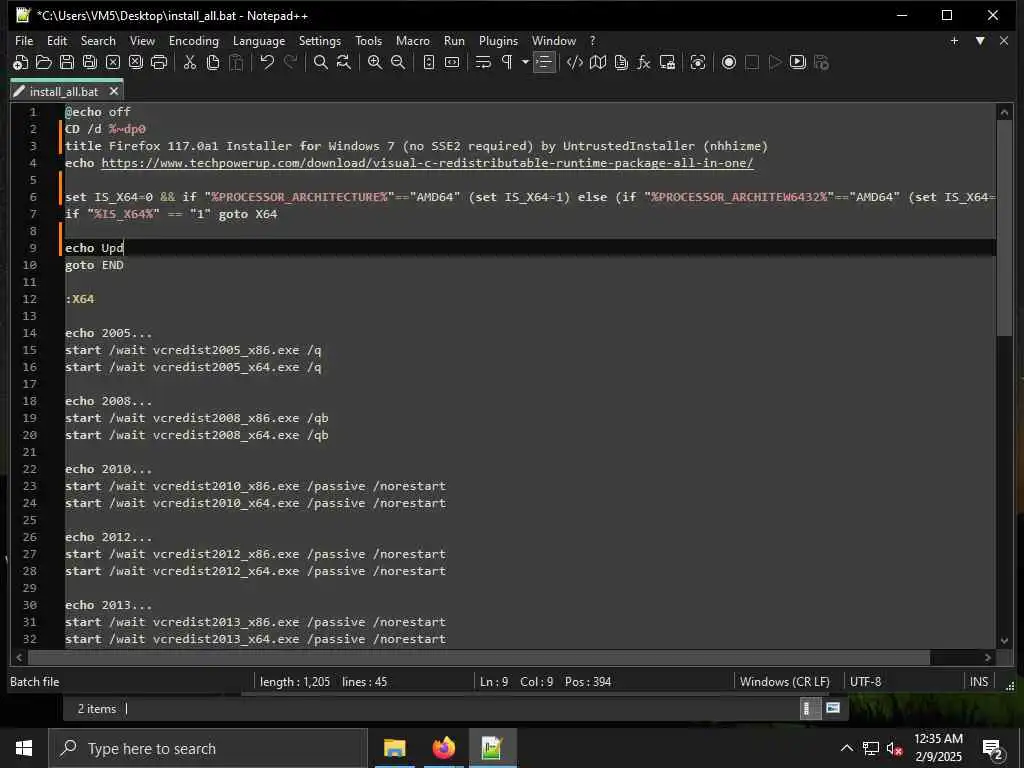Click the horizontal scrollbar right arrow
Screen dimensions: 1024x768
tap(988, 658)
